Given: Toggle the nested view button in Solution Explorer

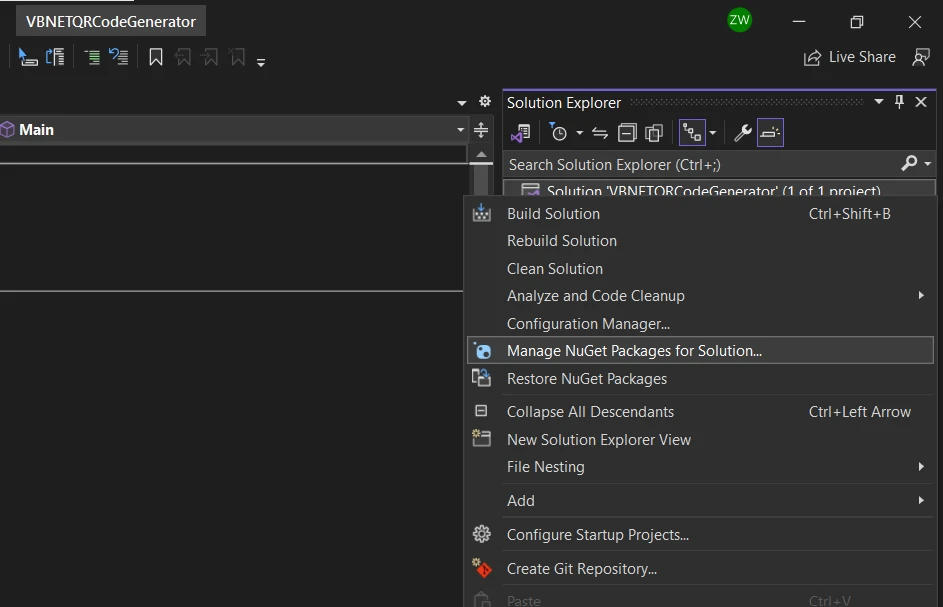Looking at the screenshot, I should point(692,133).
